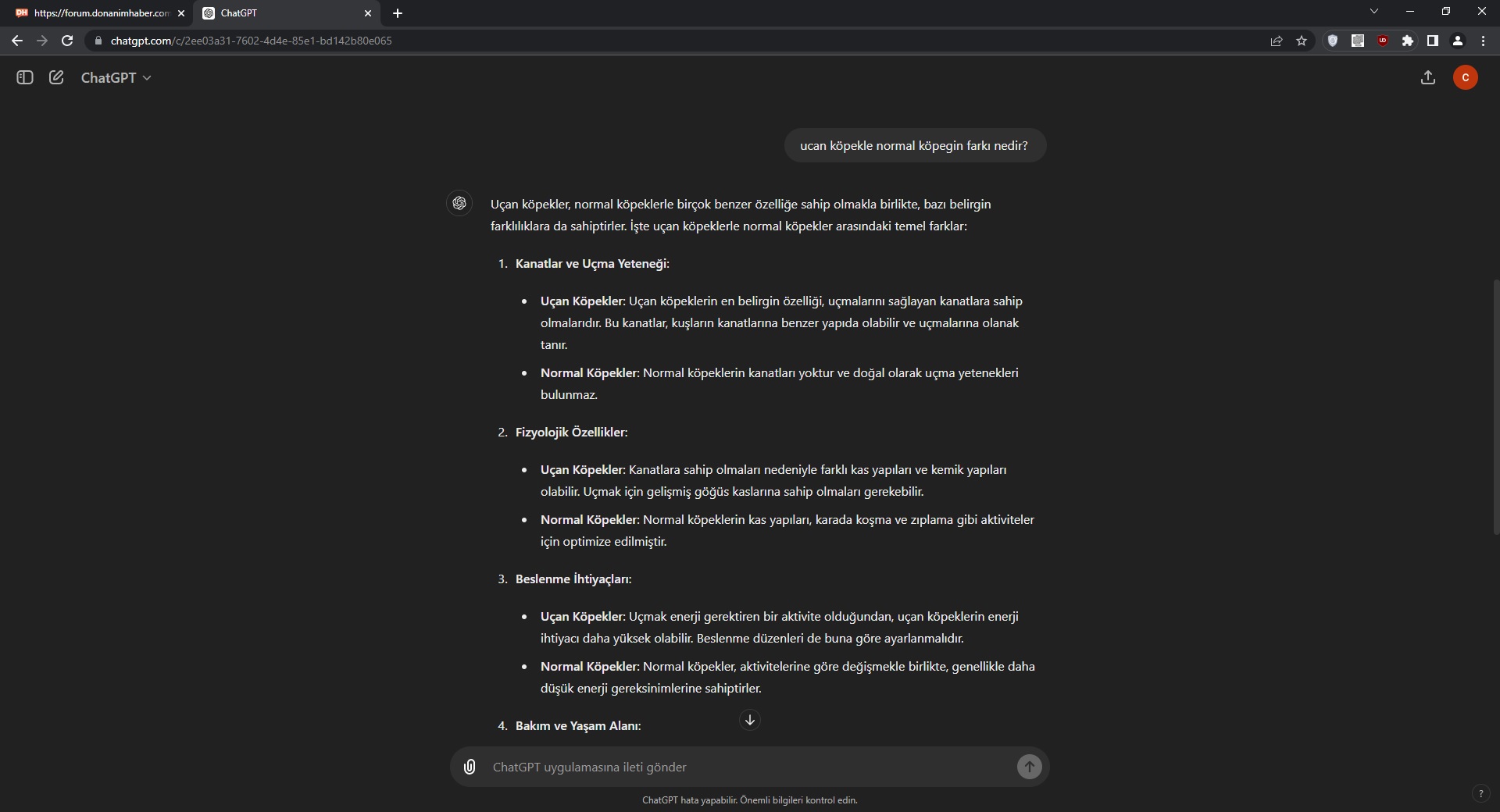1500x812 pixels.
Task: Share this chat via upload icon
Action: click(x=1428, y=77)
